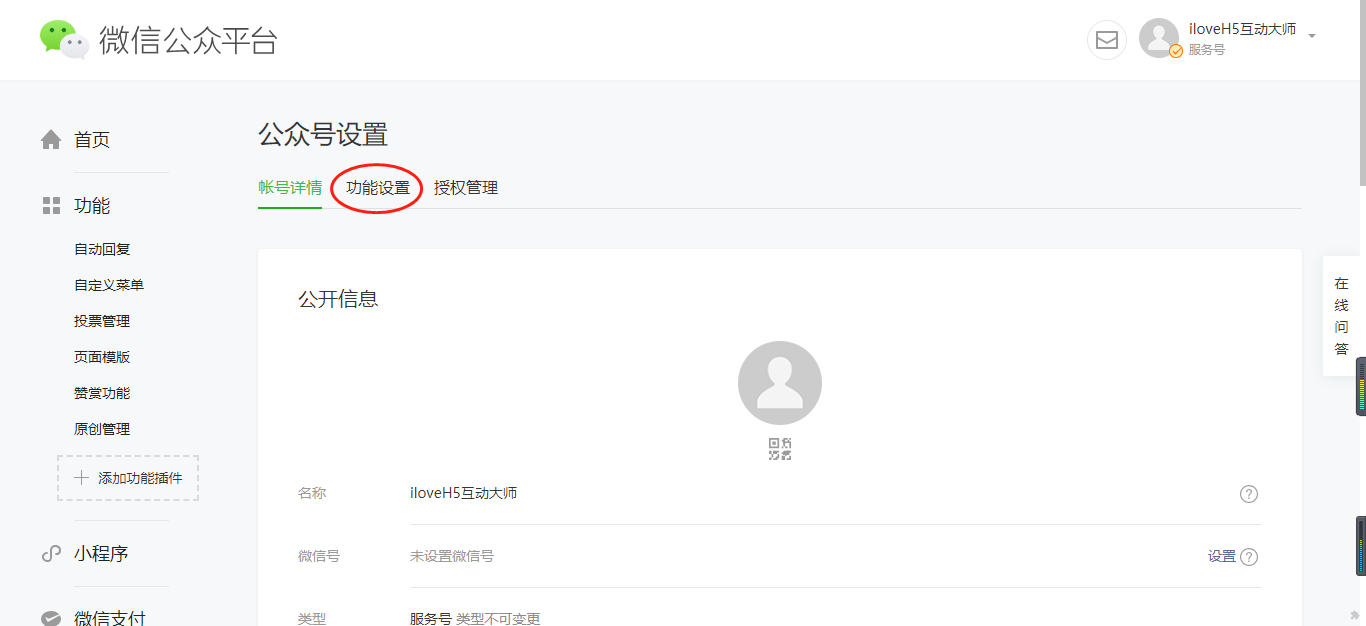Click the 添加功能插件 button
The image size is (1366, 626).
coord(128,478)
